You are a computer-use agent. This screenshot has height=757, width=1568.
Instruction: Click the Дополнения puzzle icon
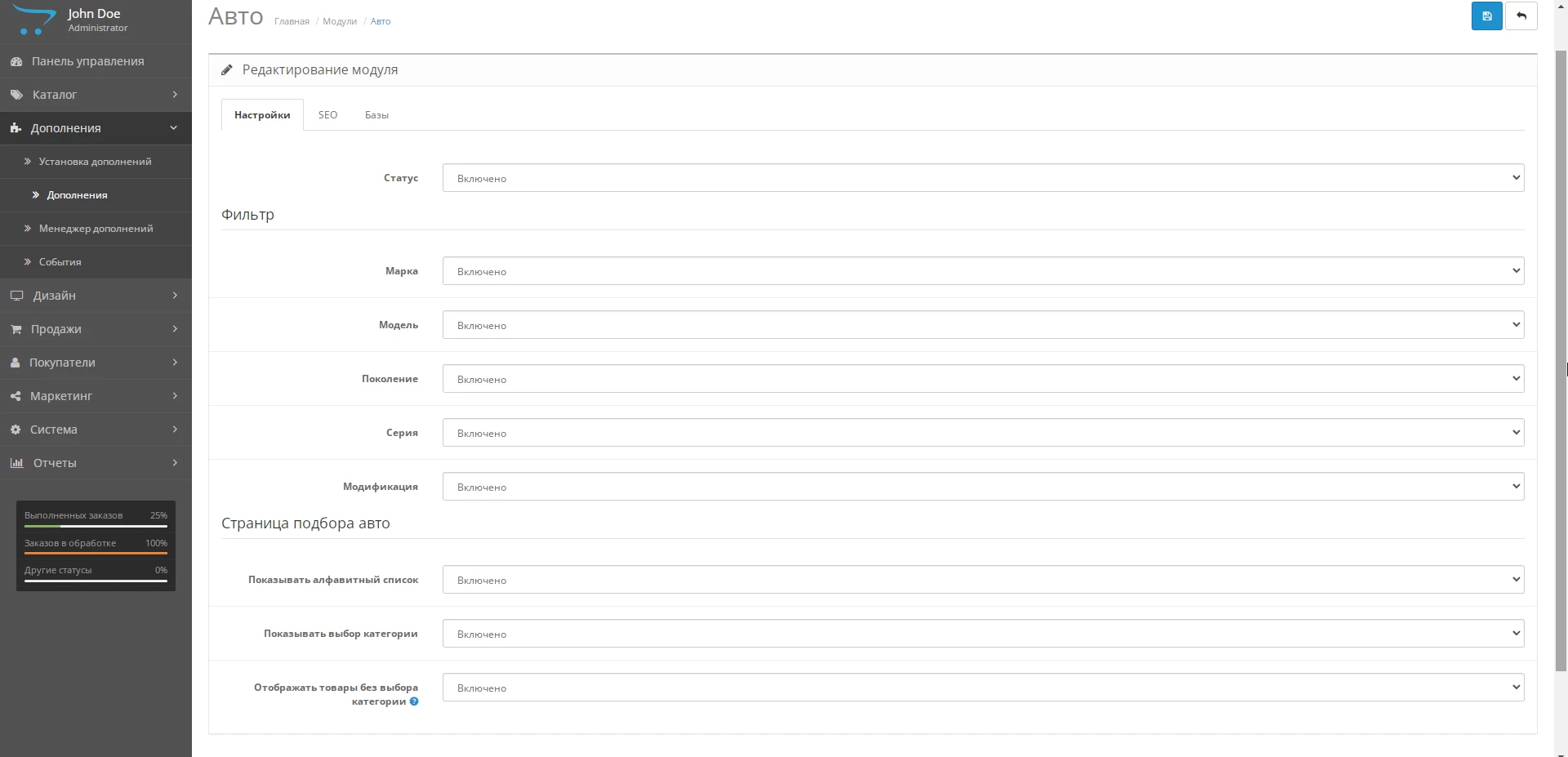click(x=16, y=128)
